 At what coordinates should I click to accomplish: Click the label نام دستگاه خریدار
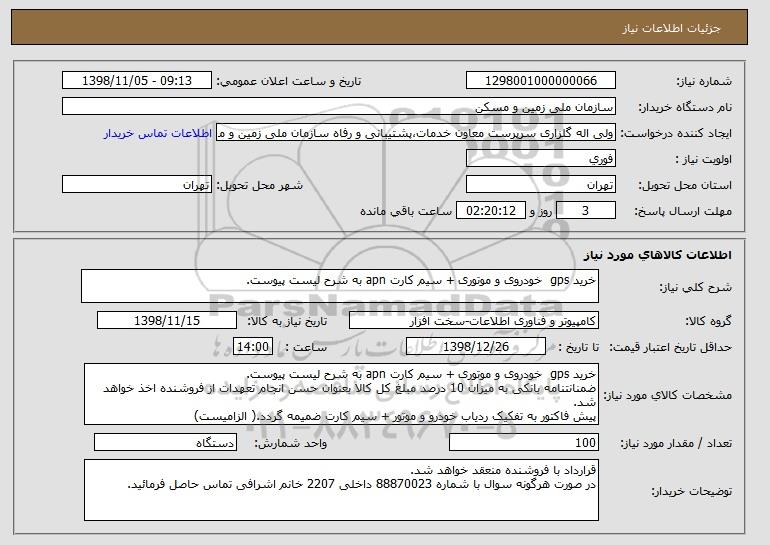coord(685,107)
